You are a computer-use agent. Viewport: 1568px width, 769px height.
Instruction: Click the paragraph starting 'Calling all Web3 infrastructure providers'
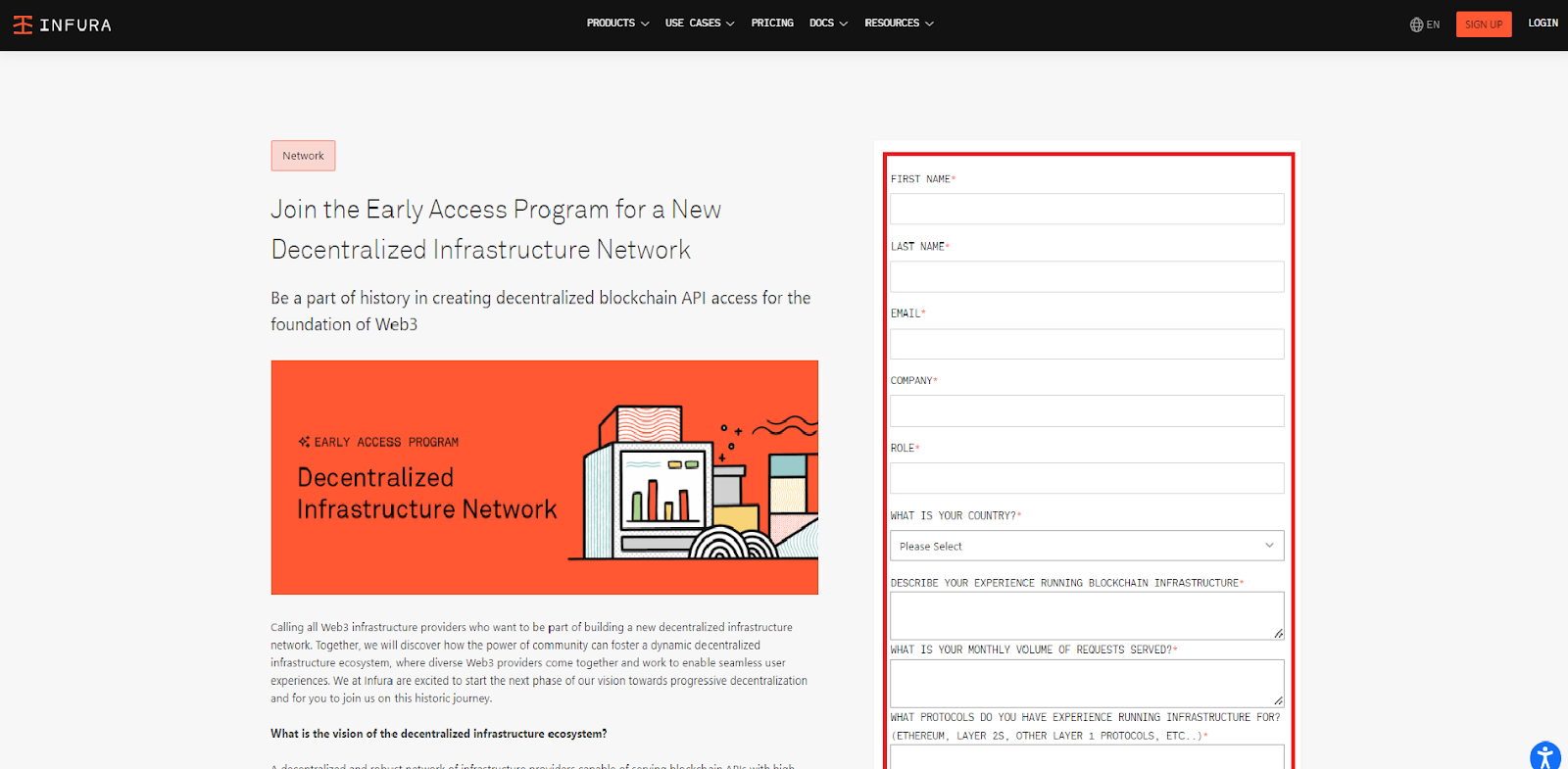(539, 662)
